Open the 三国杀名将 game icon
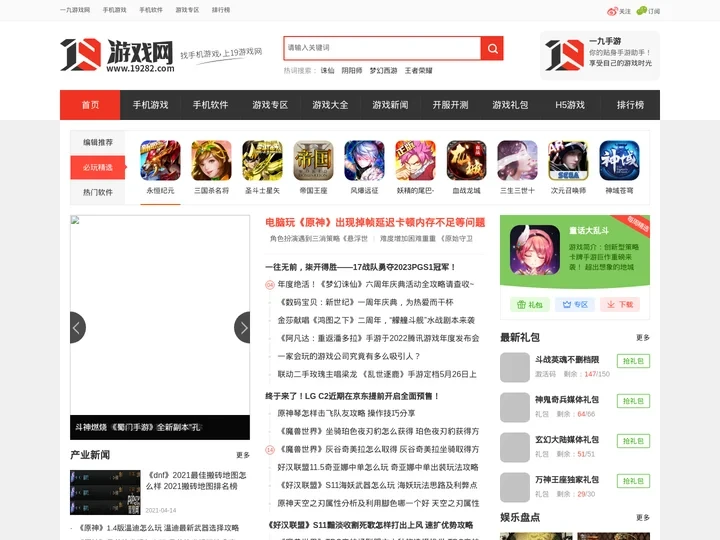Viewport: 720px width, 540px height. [x=211, y=161]
